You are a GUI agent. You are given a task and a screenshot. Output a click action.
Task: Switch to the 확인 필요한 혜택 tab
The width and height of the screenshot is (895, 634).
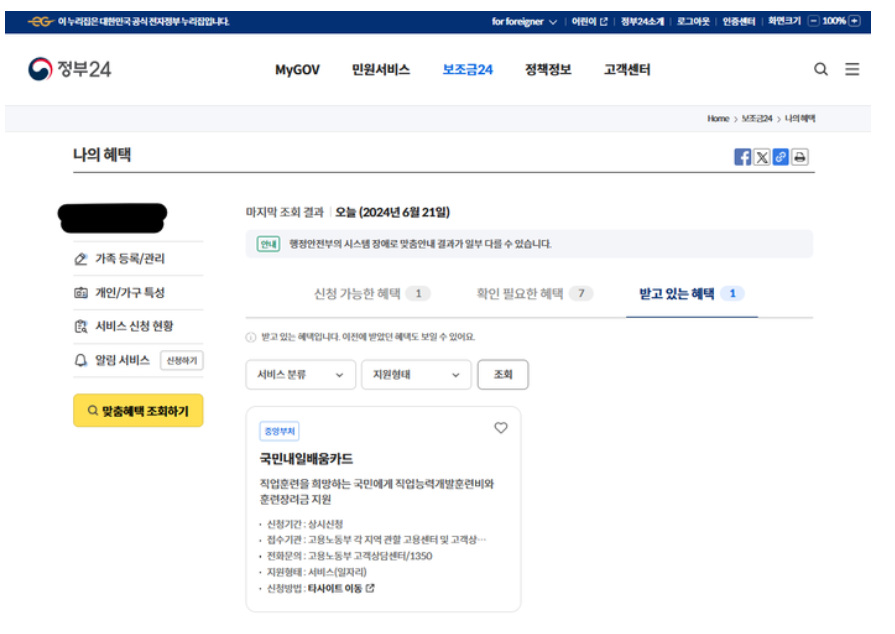tap(526, 293)
